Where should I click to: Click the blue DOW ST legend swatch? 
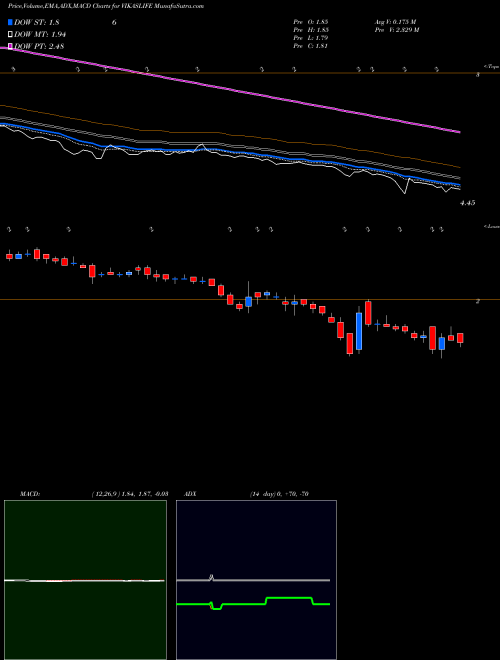point(10,22)
